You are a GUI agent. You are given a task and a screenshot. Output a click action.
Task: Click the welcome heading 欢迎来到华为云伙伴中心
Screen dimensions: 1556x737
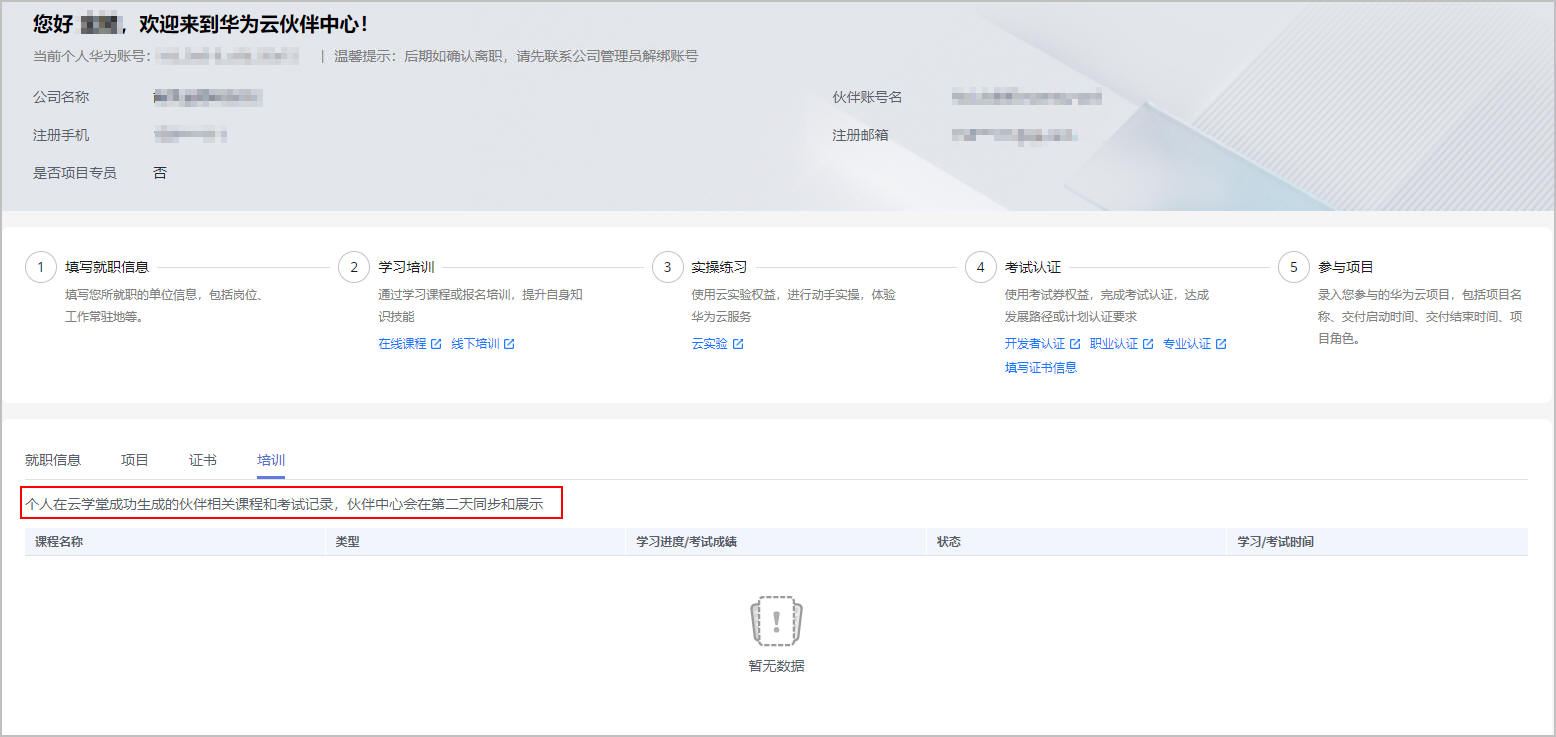[255, 24]
